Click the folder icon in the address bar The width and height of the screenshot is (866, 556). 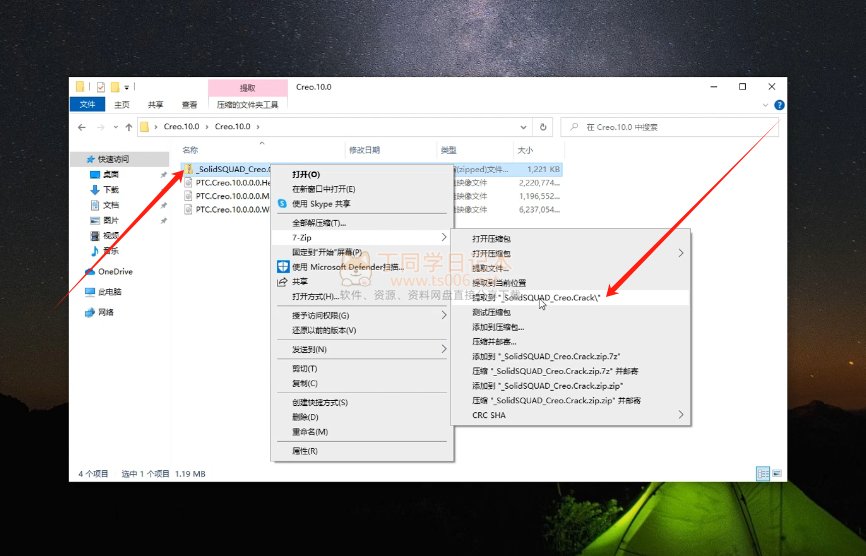[x=145, y=127]
